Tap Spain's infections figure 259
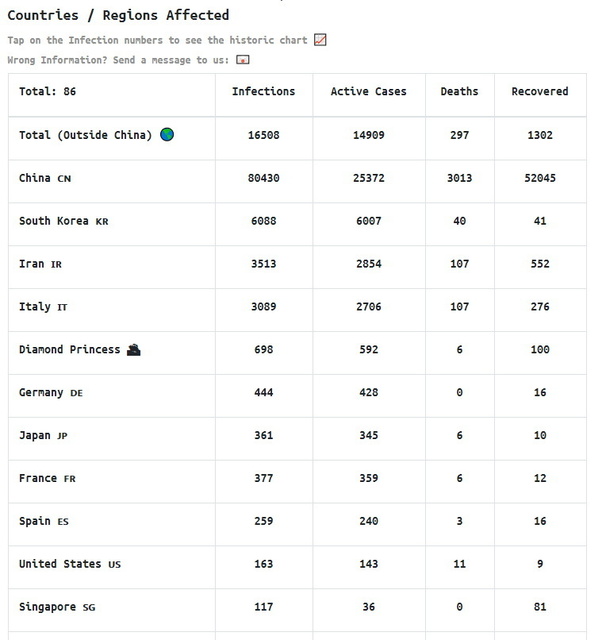 click(264, 521)
